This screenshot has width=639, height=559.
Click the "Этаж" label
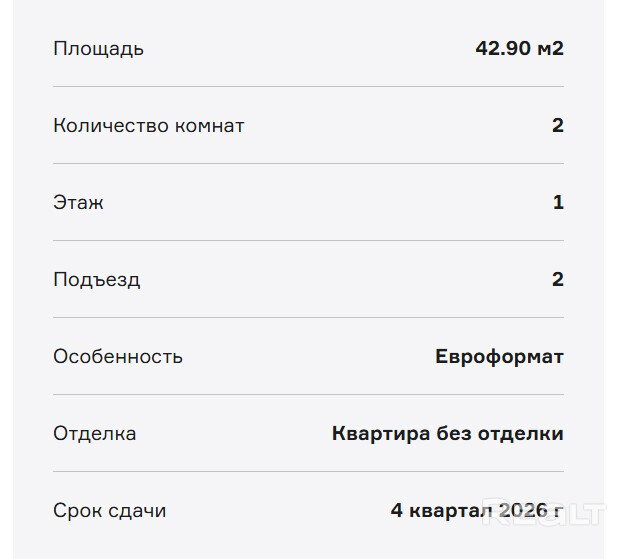tap(78, 203)
